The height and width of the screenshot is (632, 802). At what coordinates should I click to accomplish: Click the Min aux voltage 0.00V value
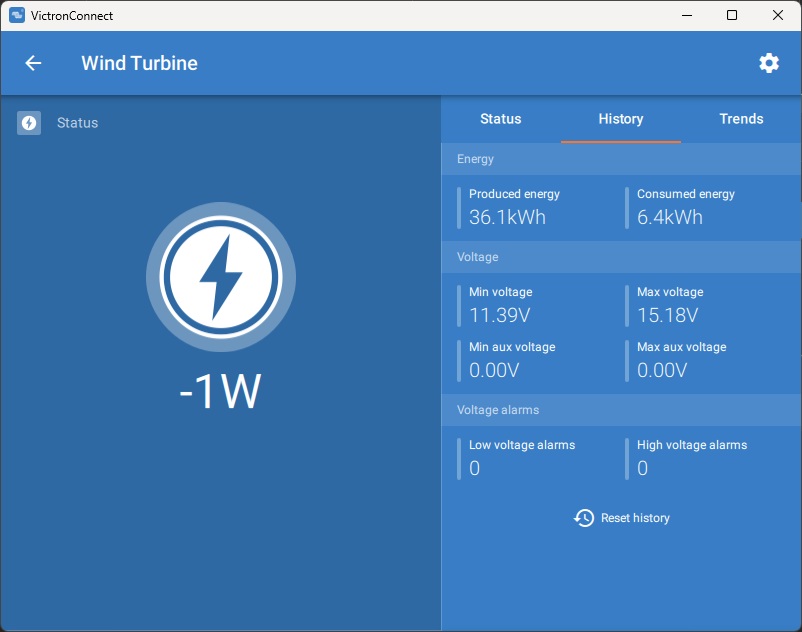pyautogui.click(x=494, y=370)
